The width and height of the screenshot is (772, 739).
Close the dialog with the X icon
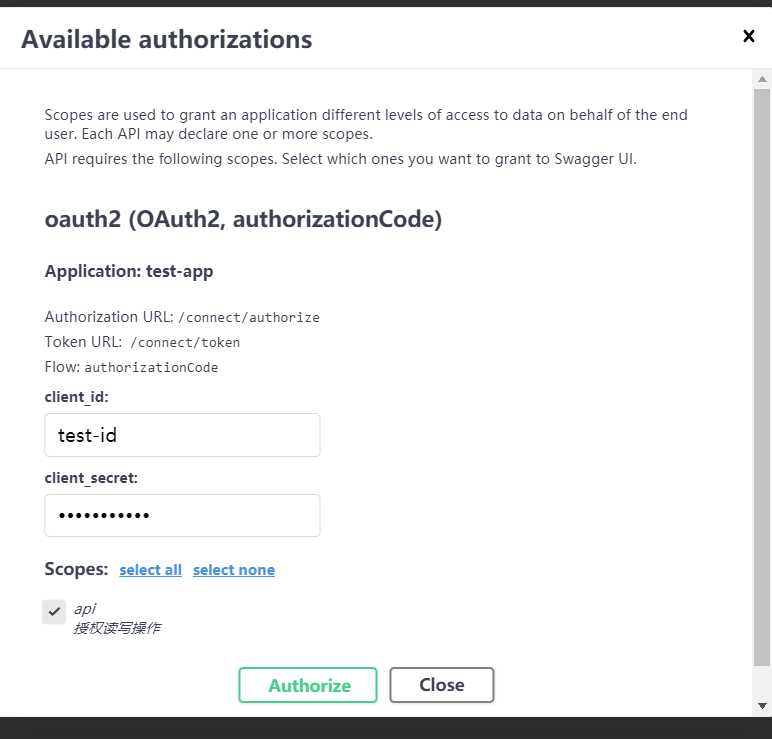click(748, 36)
